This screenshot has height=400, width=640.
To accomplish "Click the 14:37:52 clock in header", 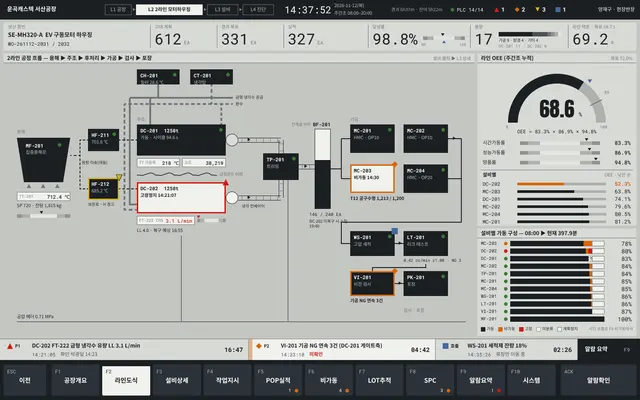I will (x=307, y=10).
